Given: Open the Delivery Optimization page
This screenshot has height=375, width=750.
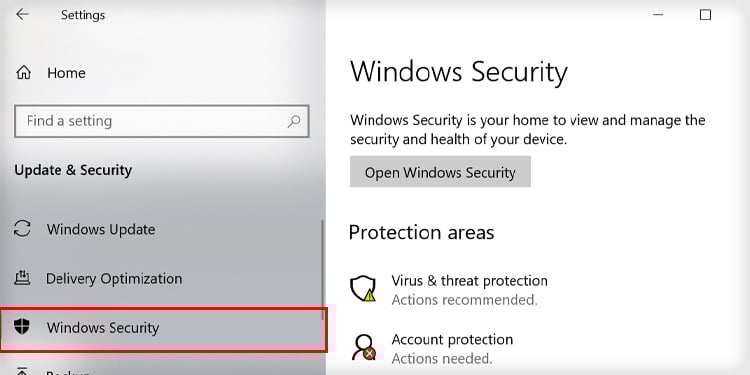Looking at the screenshot, I should click(114, 278).
